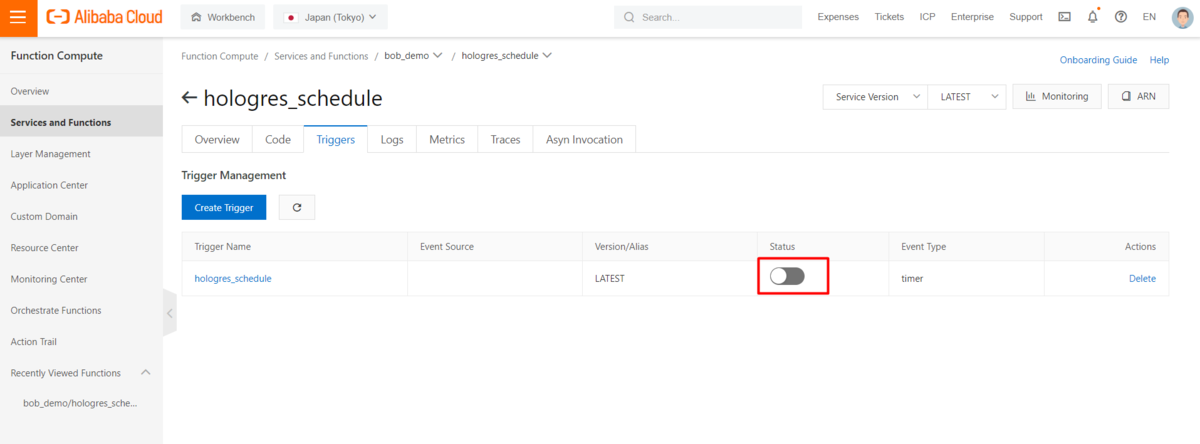Image resolution: width=1200 pixels, height=444 pixels.
Task: Toggle the hologres_schedule trigger status switch
Action: (x=787, y=276)
